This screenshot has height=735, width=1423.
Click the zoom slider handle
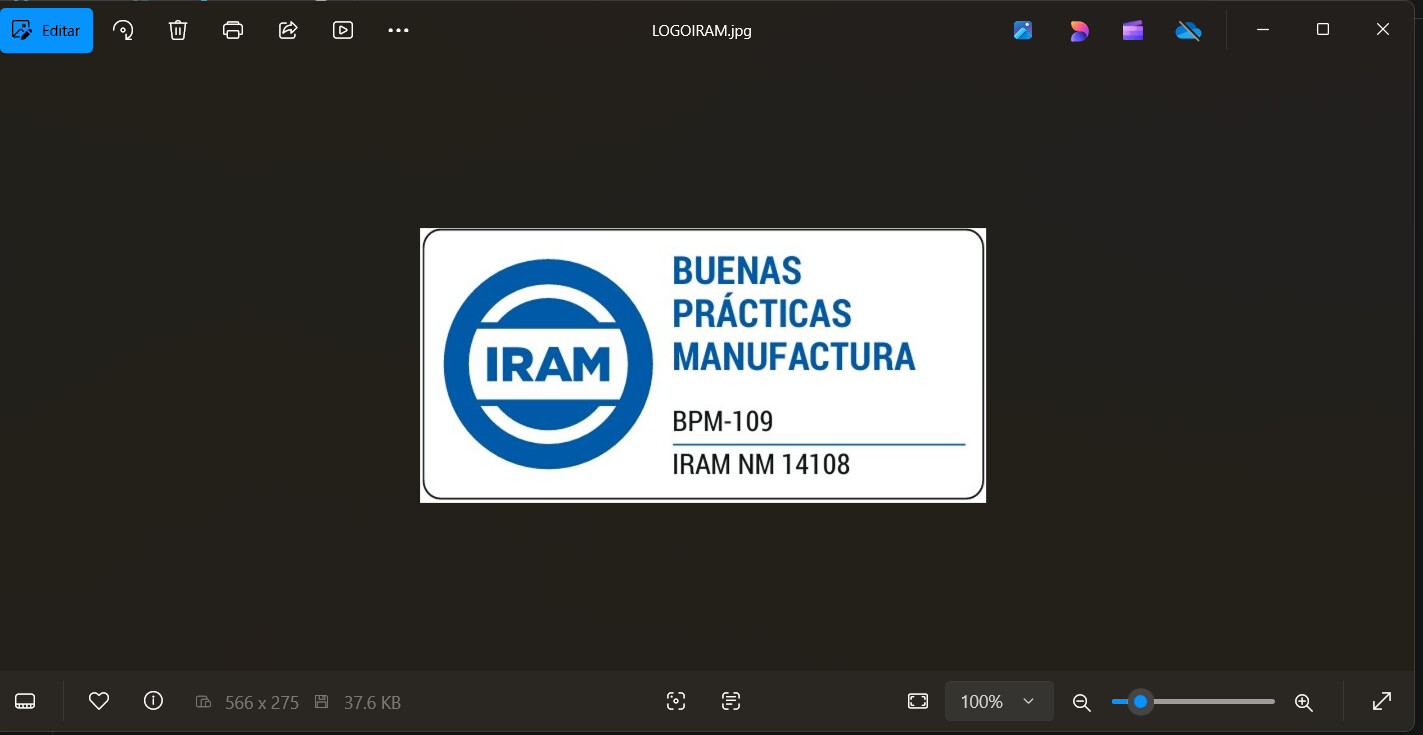coord(1140,702)
